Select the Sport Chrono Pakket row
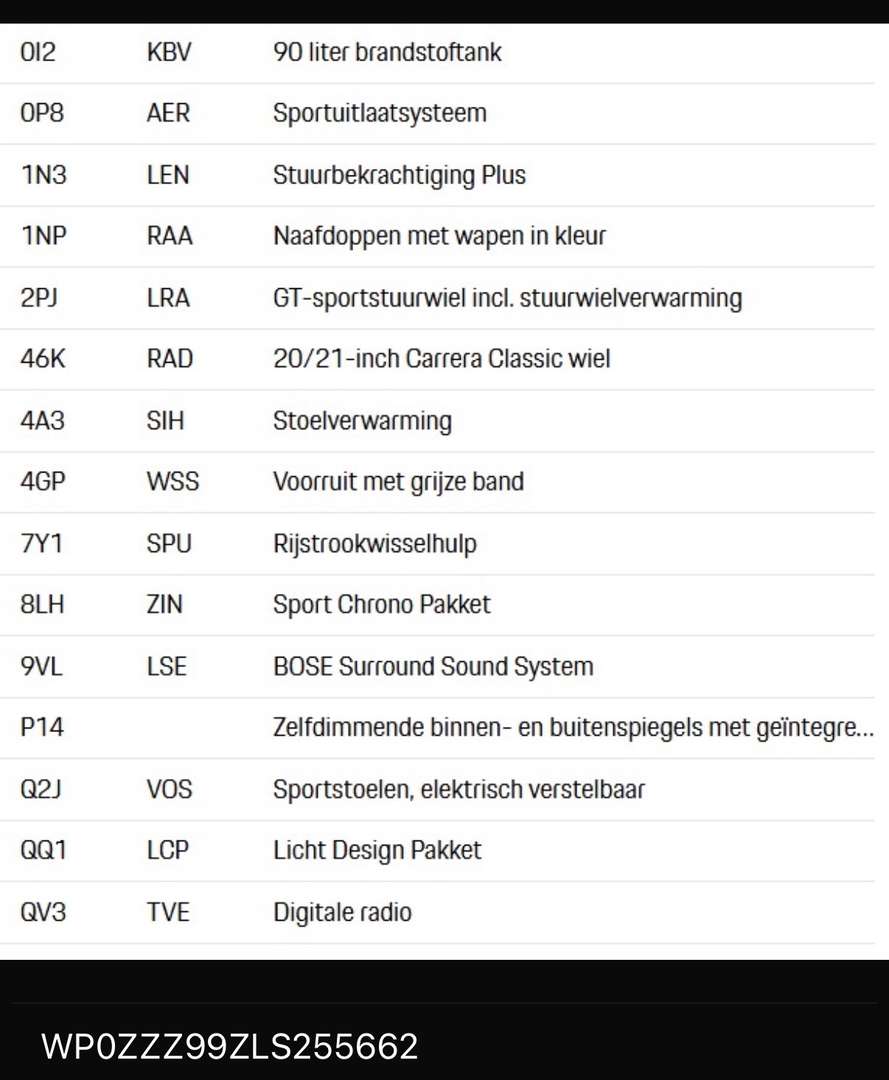 click(382, 605)
